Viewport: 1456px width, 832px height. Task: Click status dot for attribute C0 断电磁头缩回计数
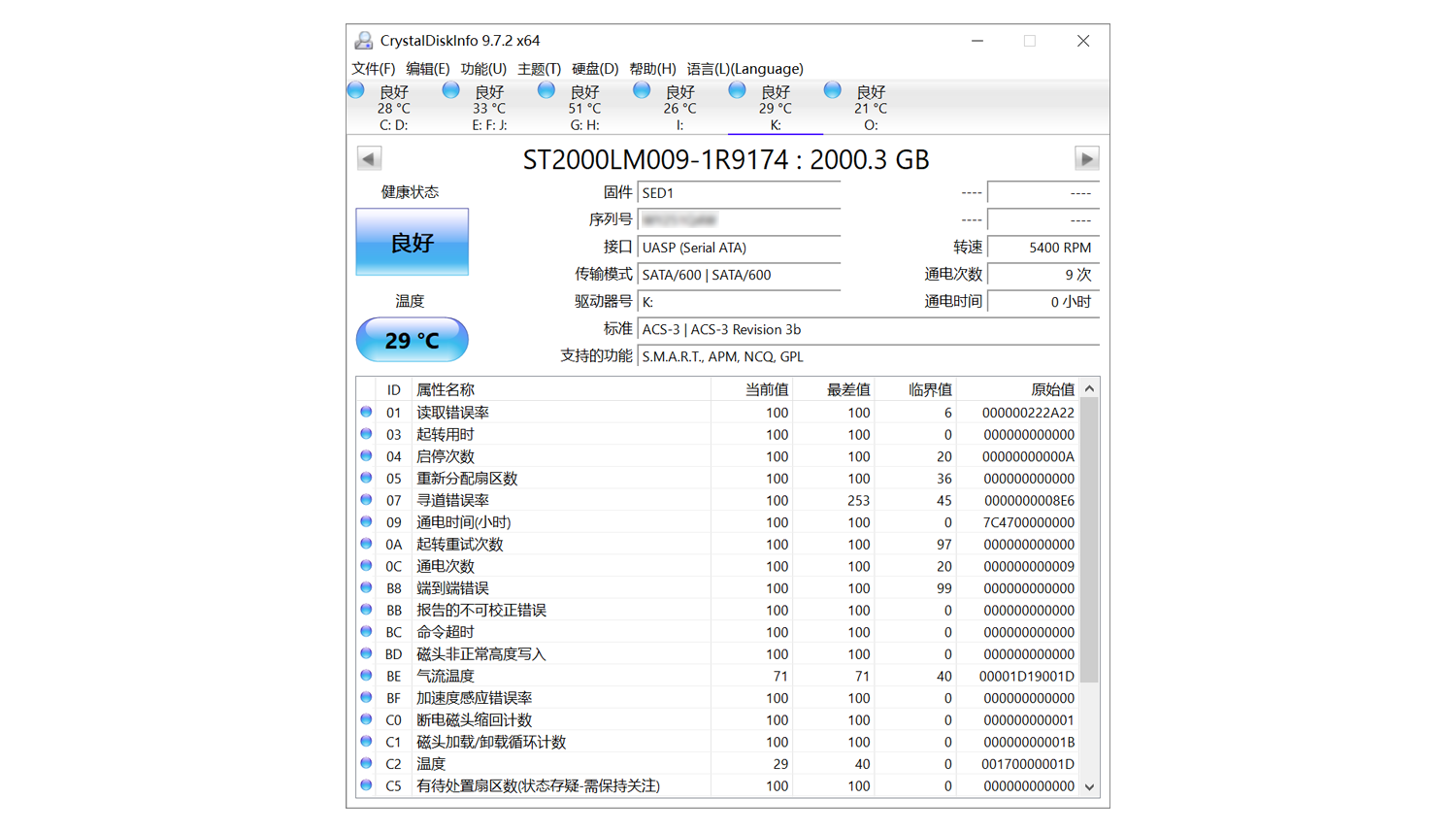tap(366, 719)
